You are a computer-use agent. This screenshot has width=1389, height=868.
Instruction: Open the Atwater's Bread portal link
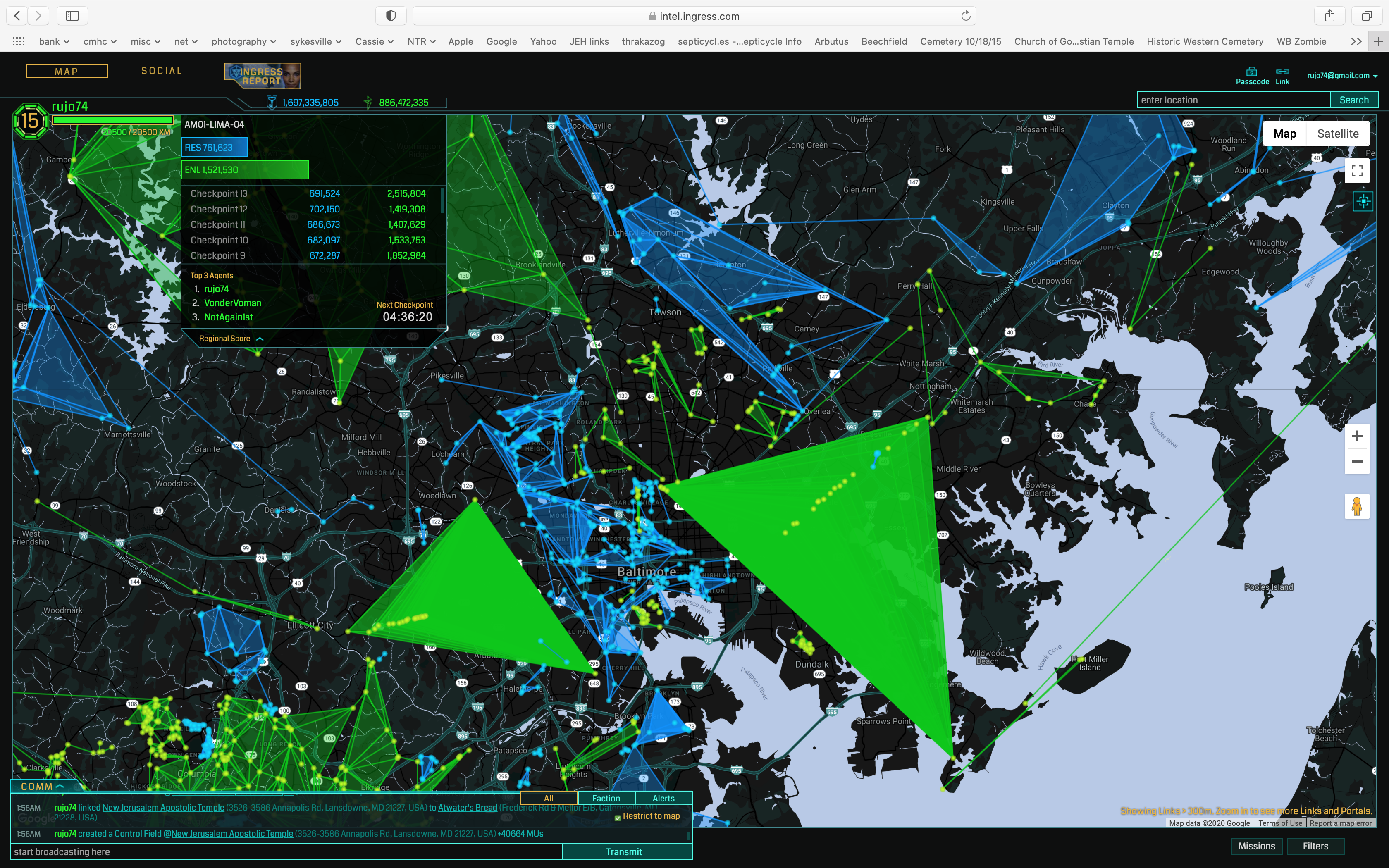467,807
